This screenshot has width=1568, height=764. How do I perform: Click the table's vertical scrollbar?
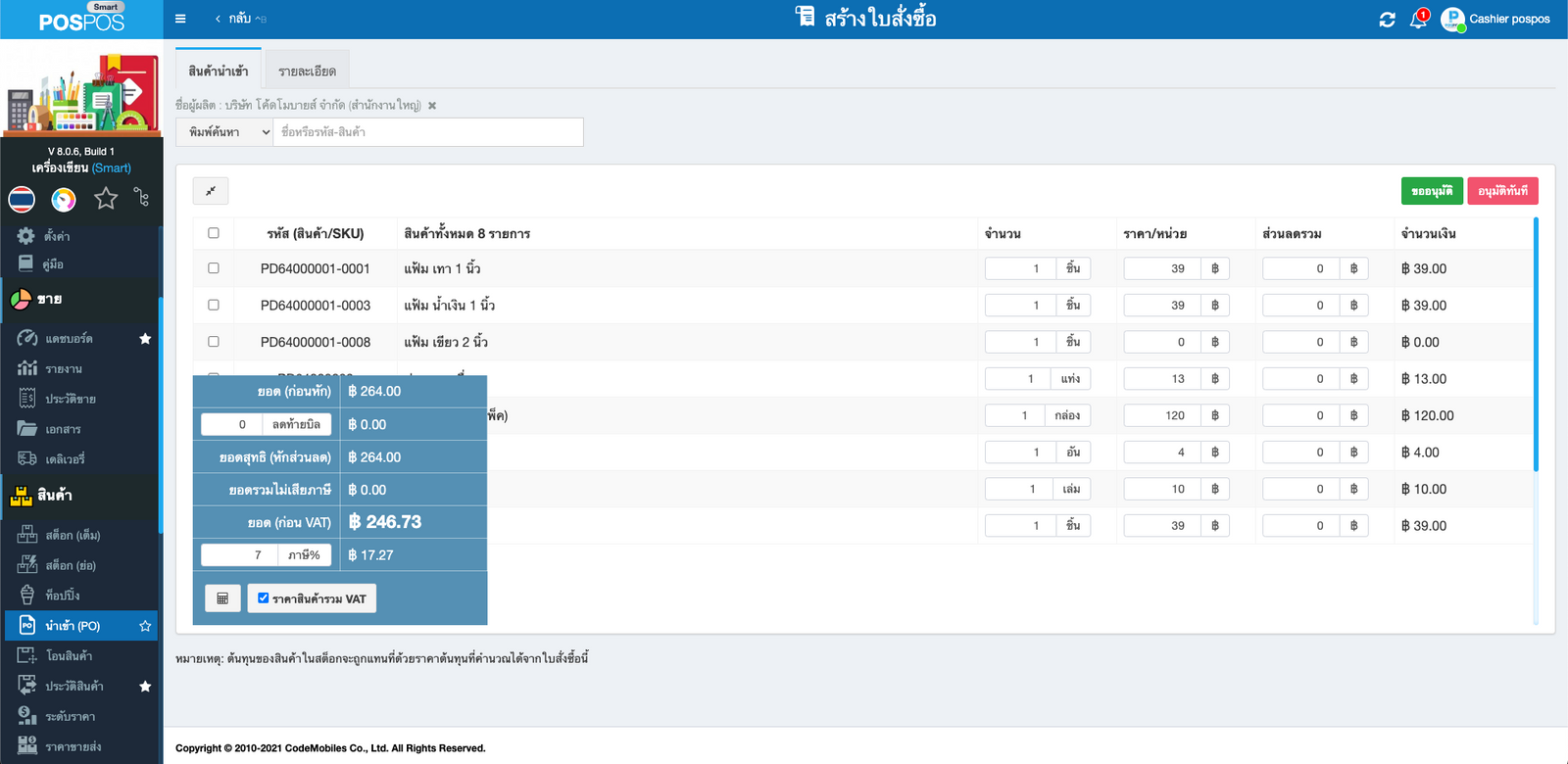(x=1536, y=343)
